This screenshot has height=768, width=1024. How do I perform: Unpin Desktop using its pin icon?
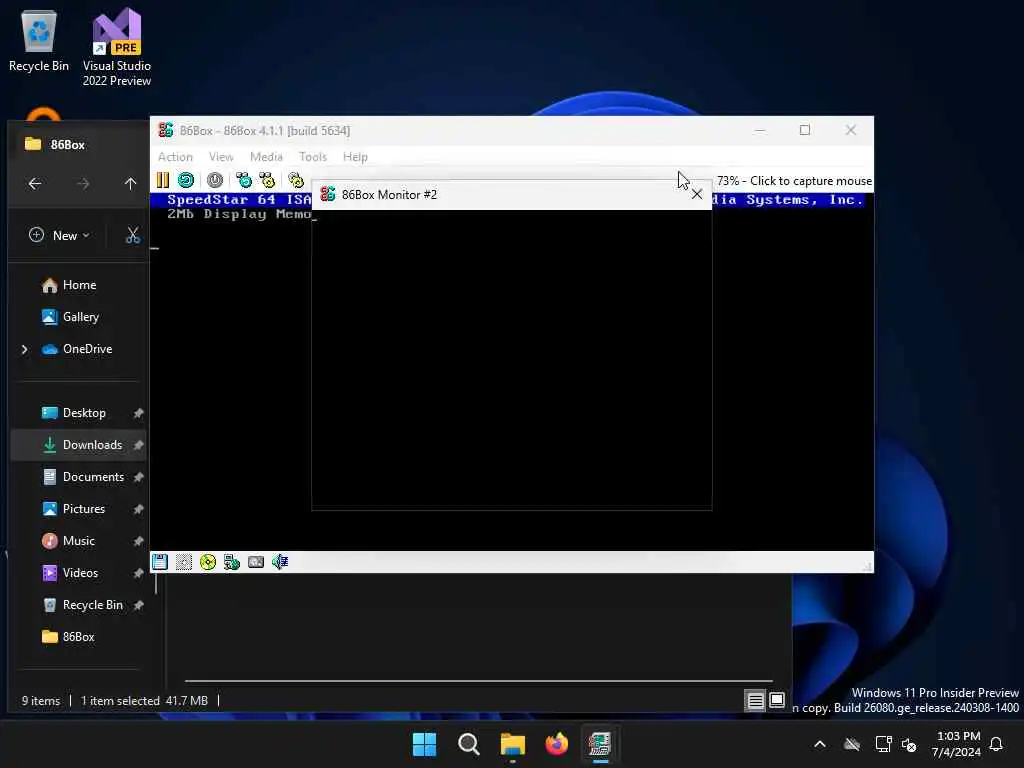tap(138, 413)
